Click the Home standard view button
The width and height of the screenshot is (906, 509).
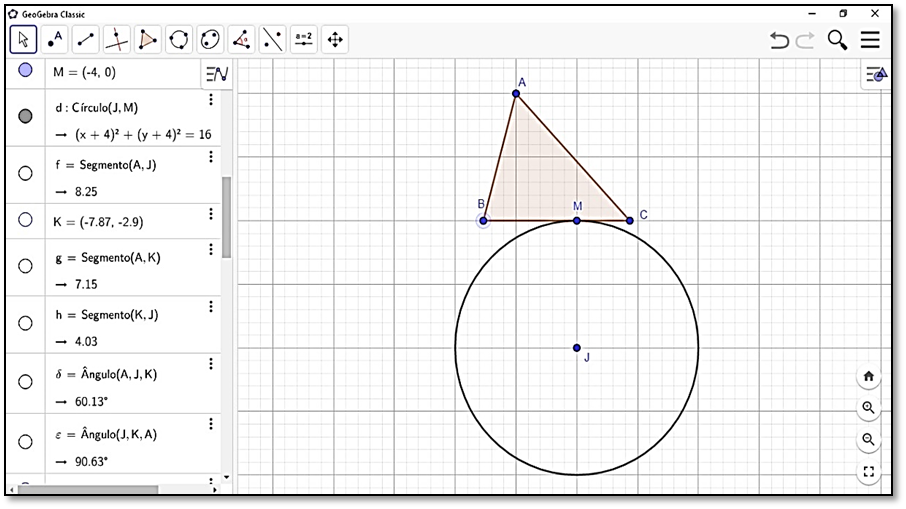(x=868, y=376)
